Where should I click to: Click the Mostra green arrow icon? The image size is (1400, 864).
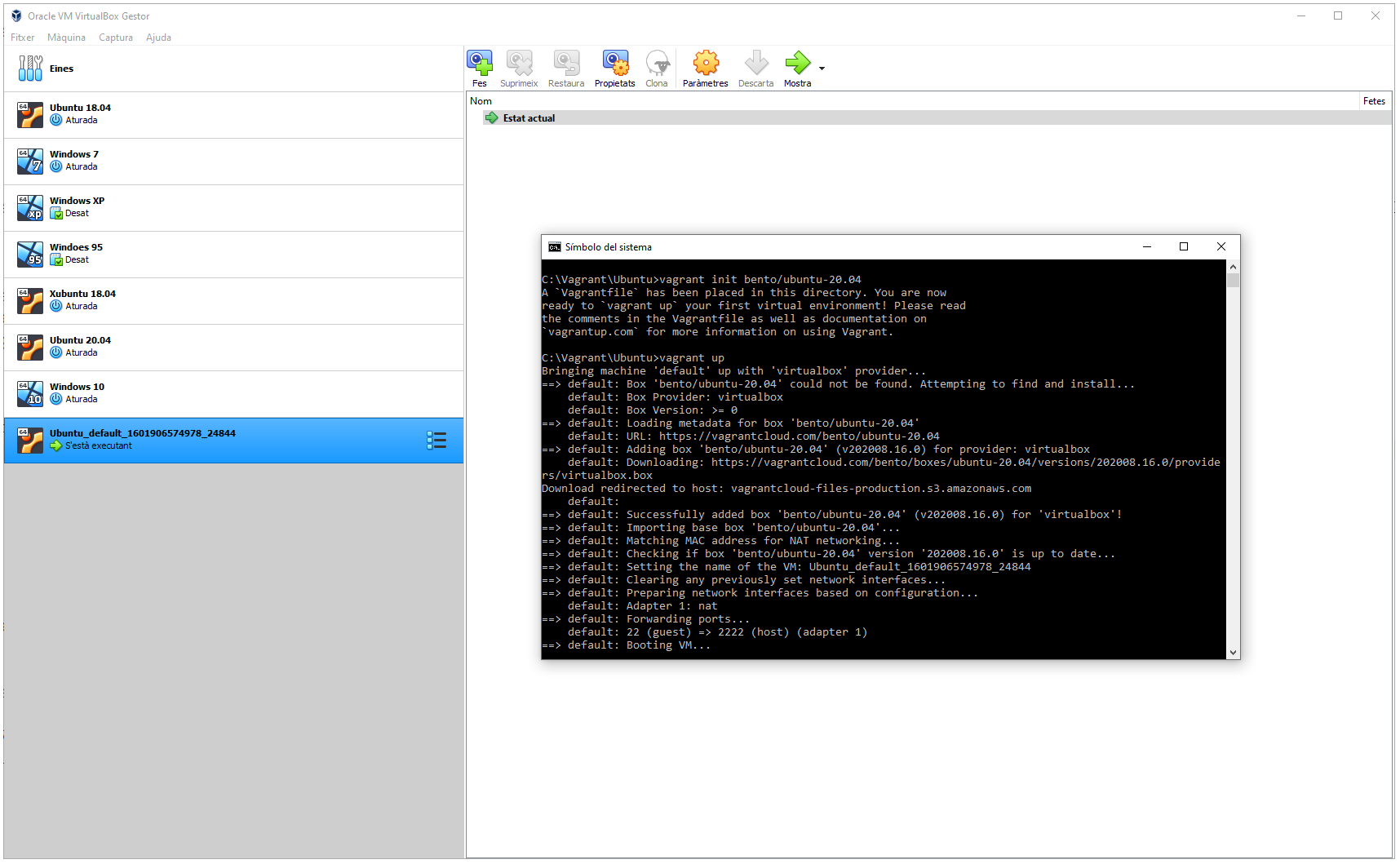[796, 64]
